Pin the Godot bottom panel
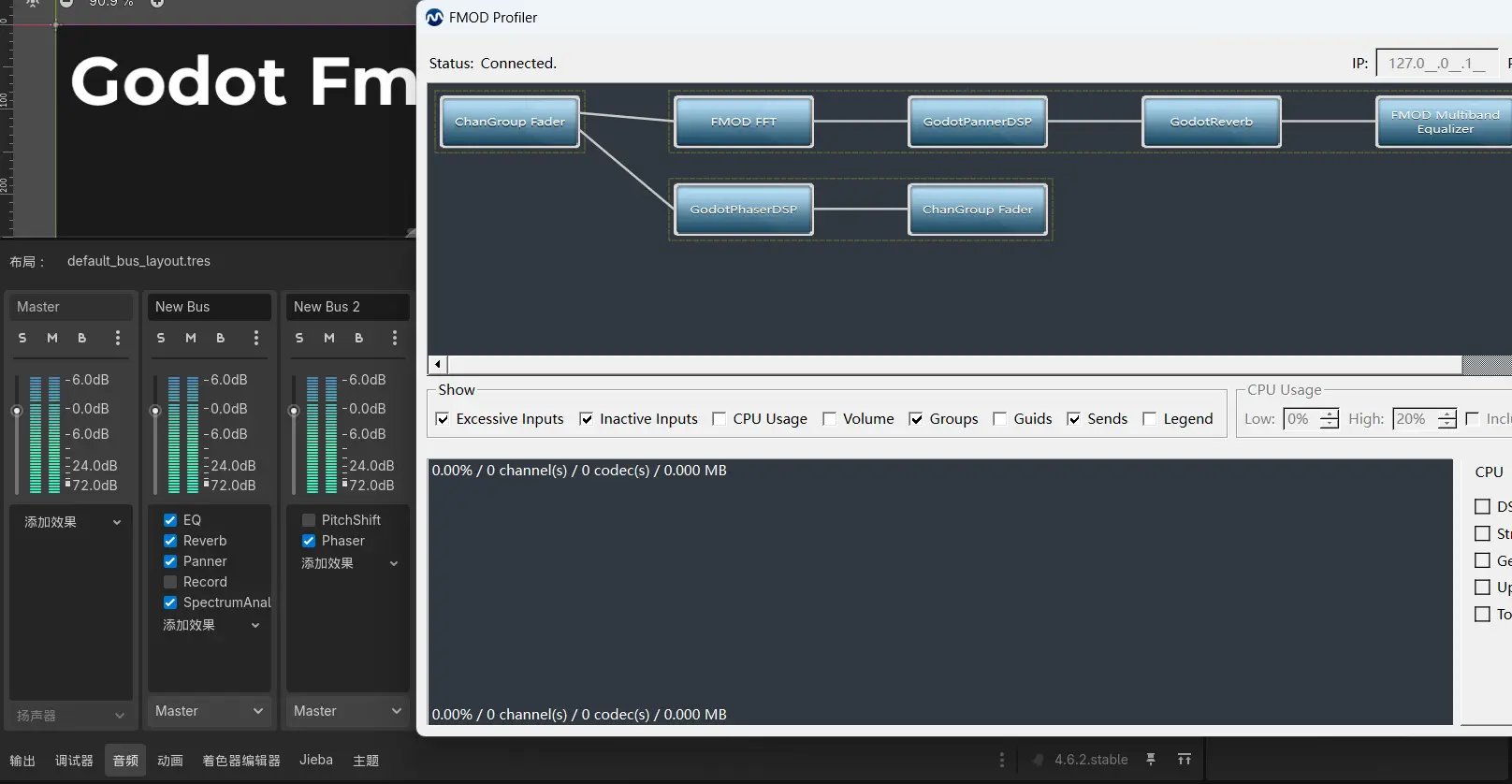Screen dimensions: 1512x784 (1151, 760)
